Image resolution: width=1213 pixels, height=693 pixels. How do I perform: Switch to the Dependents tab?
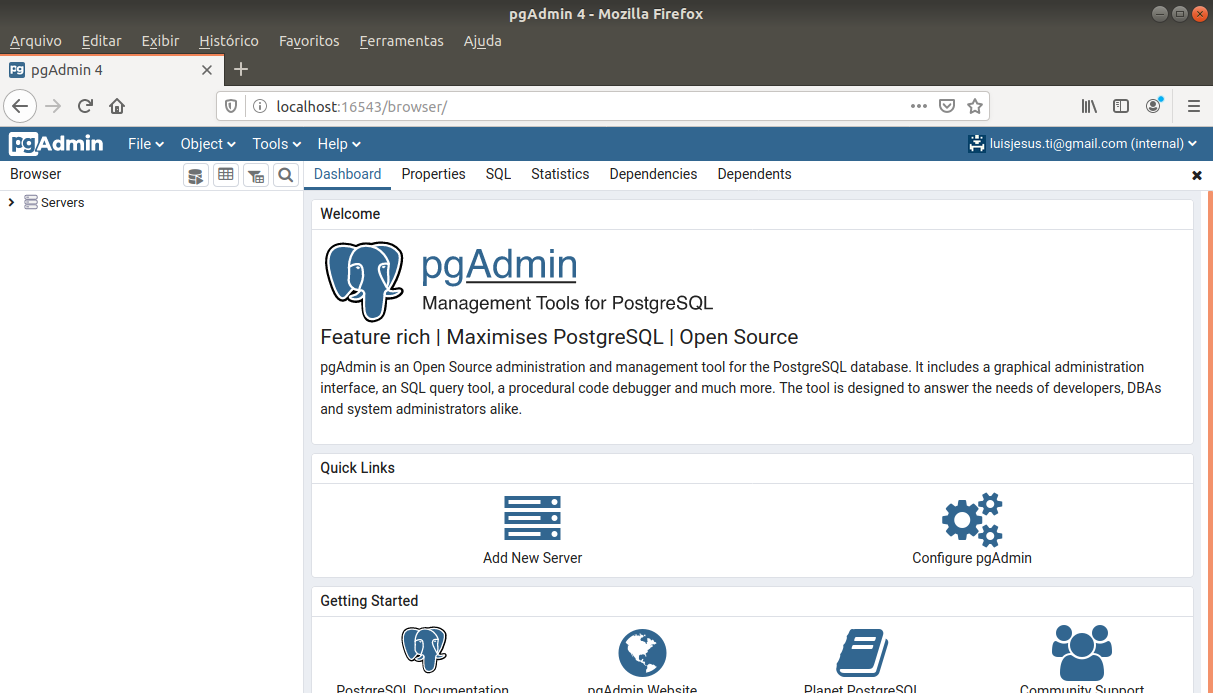[x=754, y=174]
